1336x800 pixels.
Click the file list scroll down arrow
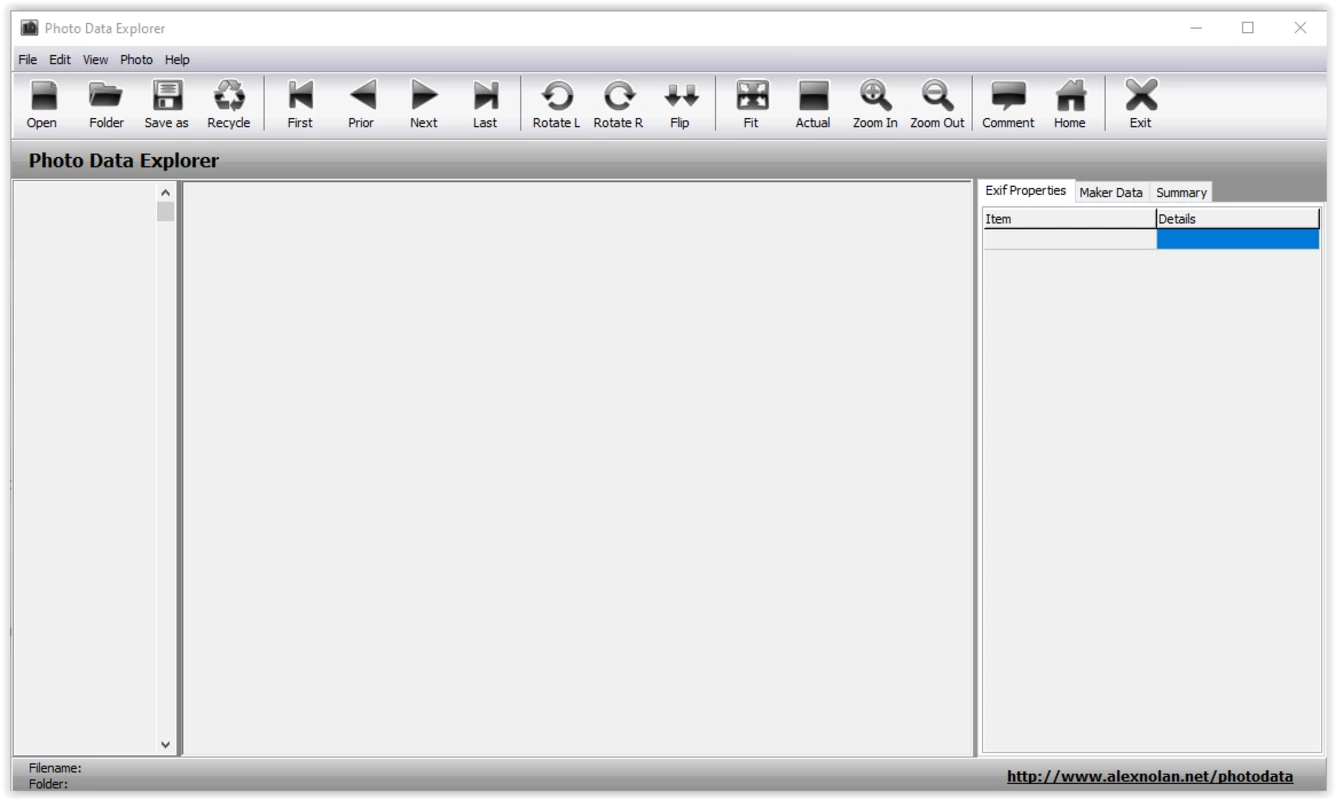pos(166,745)
